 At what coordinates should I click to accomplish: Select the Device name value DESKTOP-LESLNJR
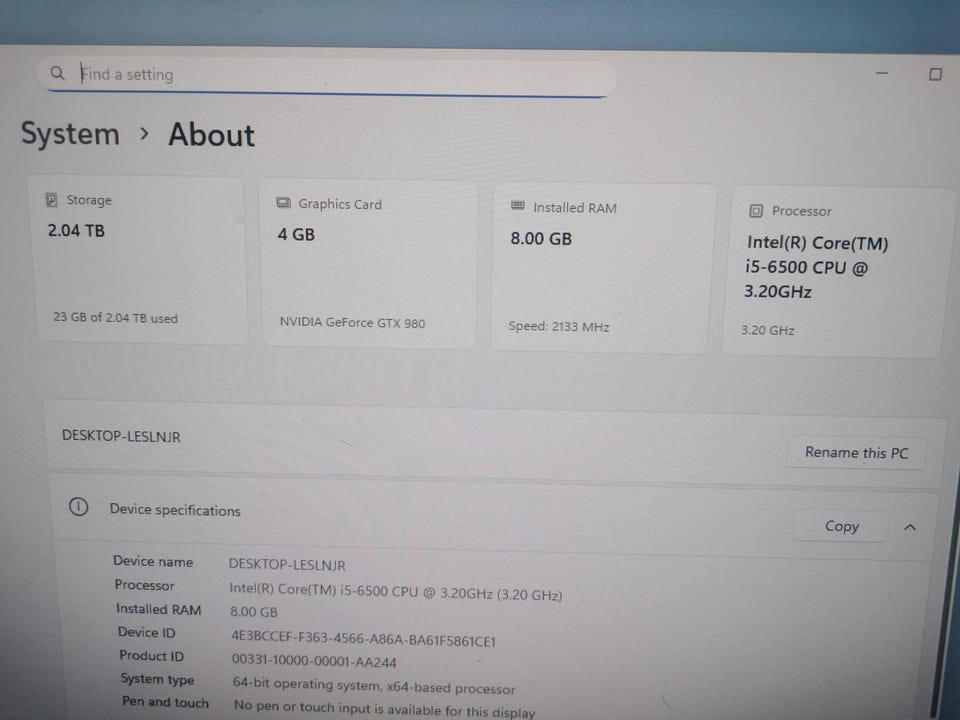click(287, 564)
